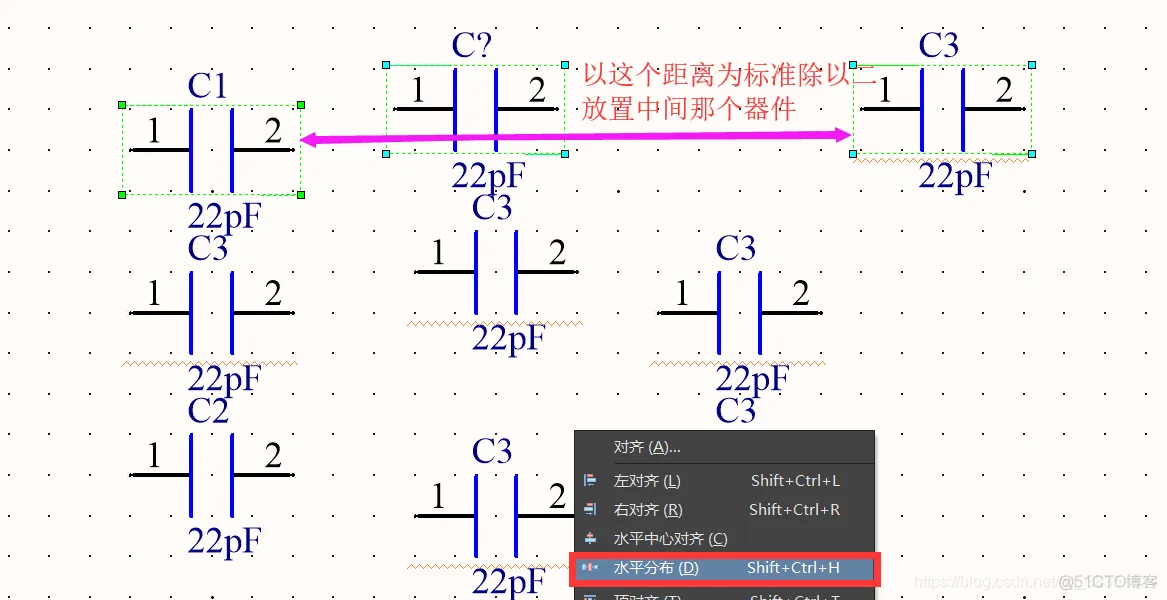The width and height of the screenshot is (1167, 600).
Task: Select the C? designator label
Action: pyautogui.click(x=472, y=45)
